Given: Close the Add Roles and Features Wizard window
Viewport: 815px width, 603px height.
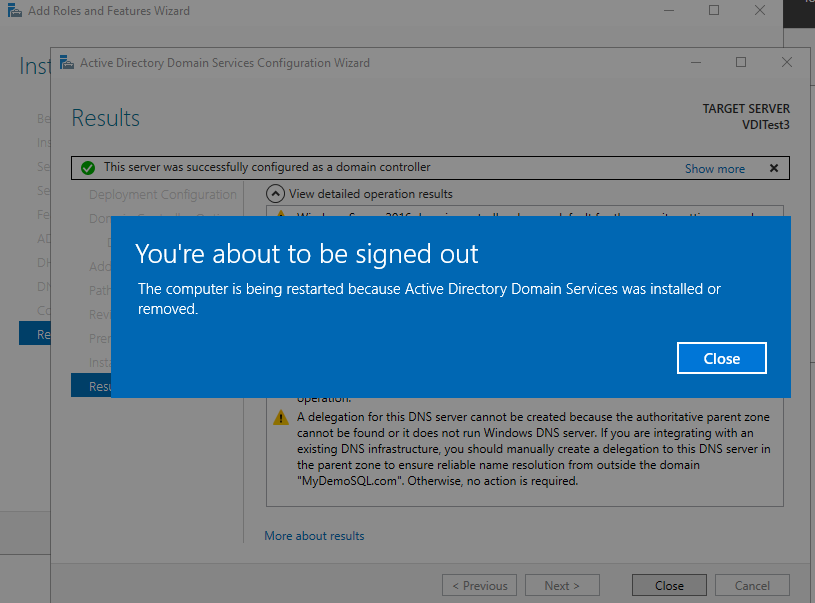Looking at the screenshot, I should 759,10.
